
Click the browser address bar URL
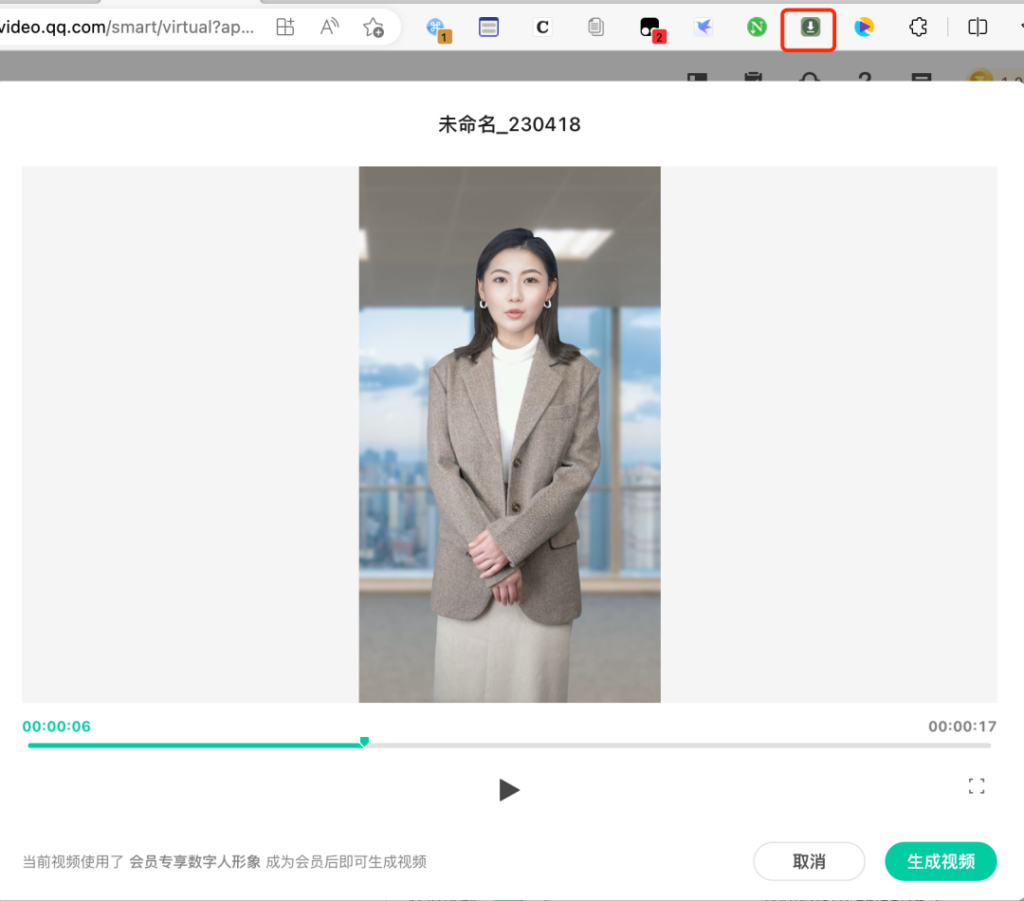click(130, 27)
